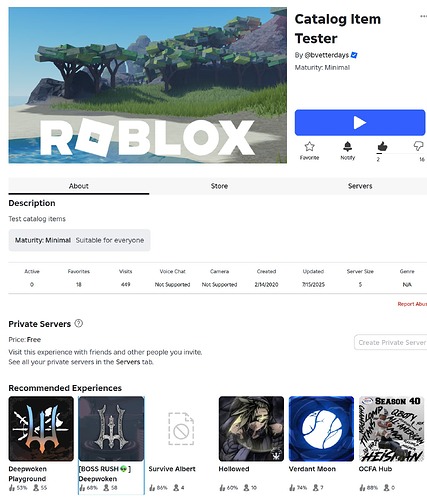
Task: Click the blue Play button
Action: (360, 123)
